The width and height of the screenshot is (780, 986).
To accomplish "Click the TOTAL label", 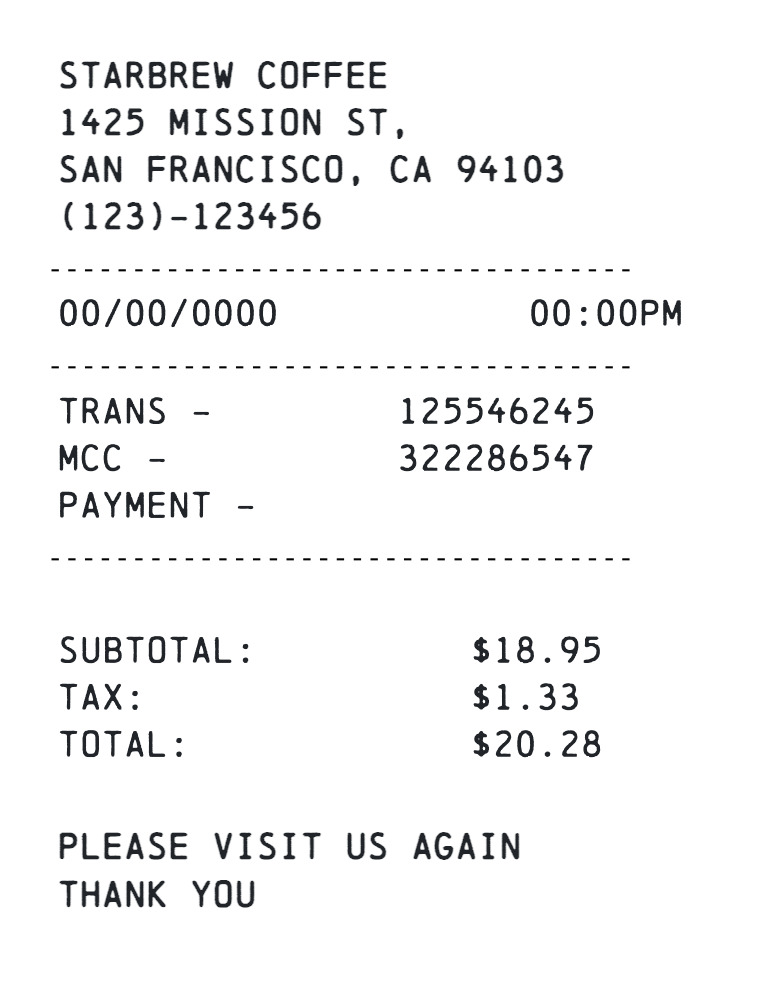I will (x=123, y=745).
